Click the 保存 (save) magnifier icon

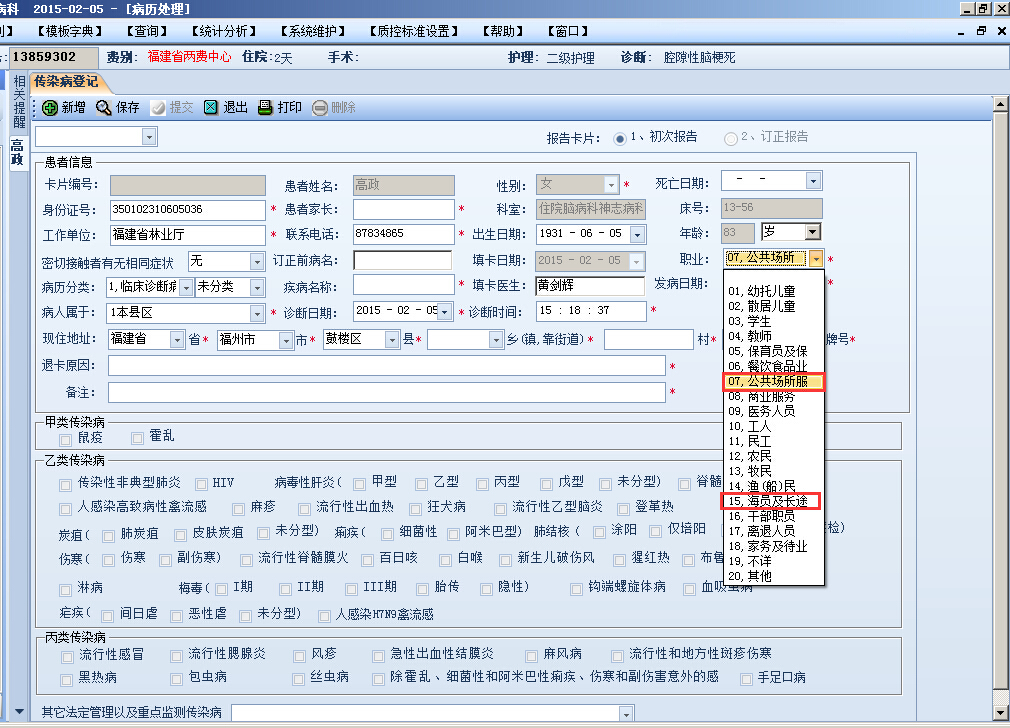click(104, 108)
